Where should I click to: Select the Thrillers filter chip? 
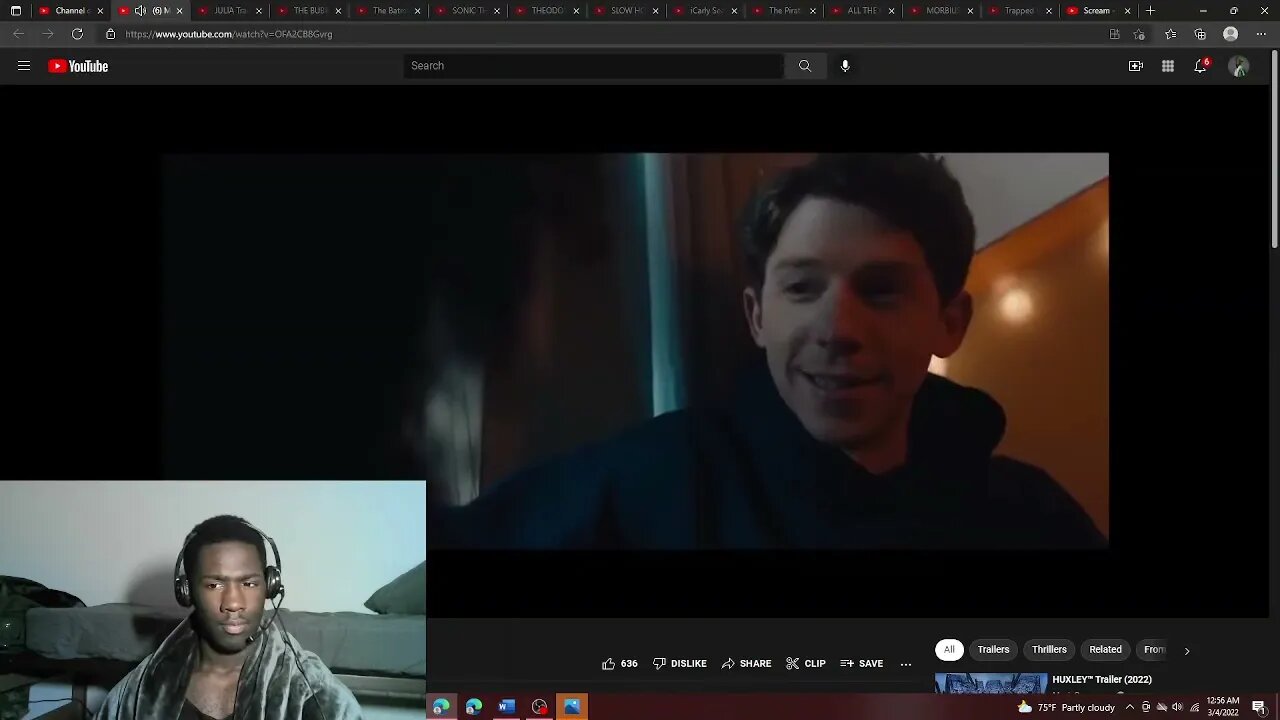click(x=1049, y=650)
